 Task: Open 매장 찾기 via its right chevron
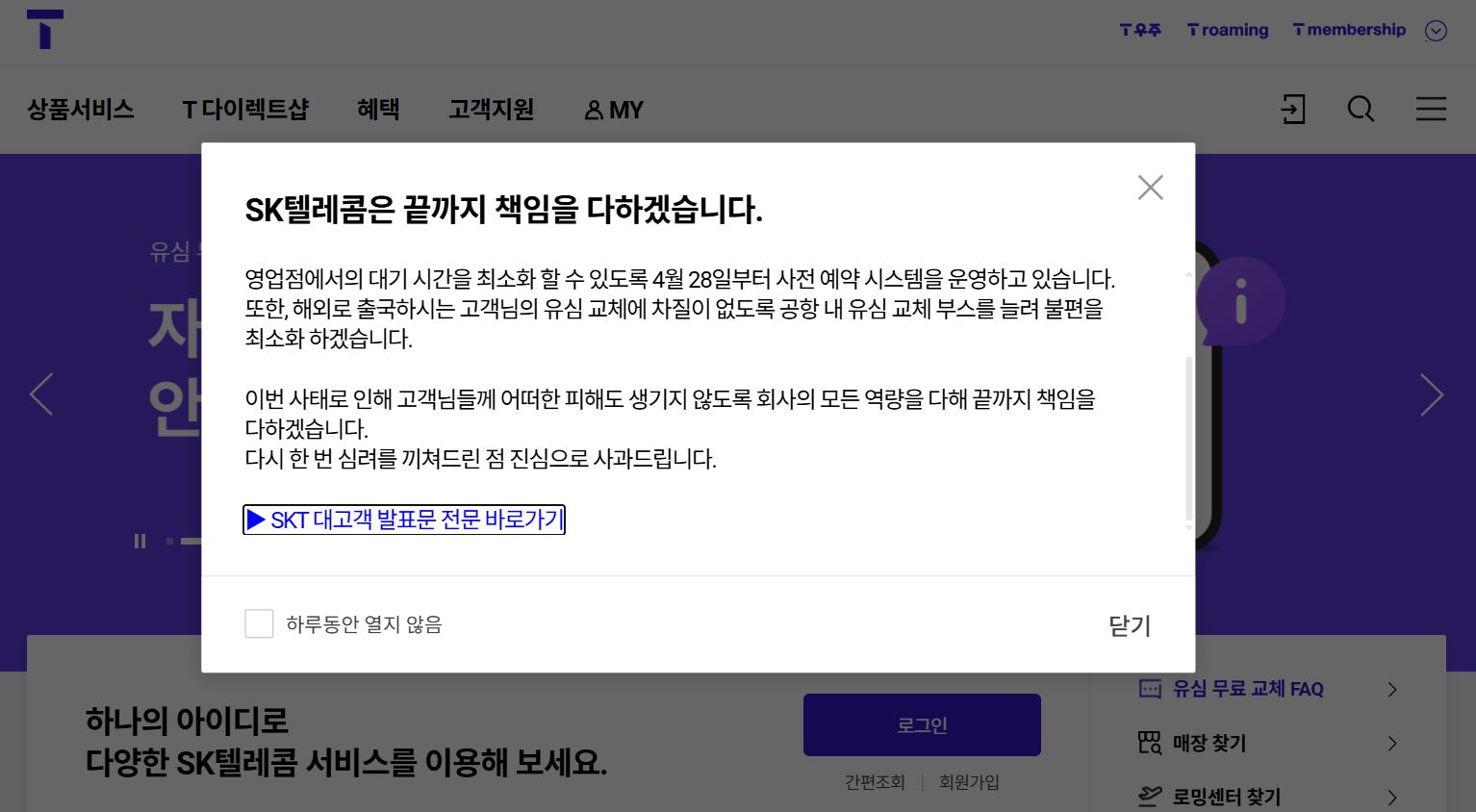point(1391,743)
